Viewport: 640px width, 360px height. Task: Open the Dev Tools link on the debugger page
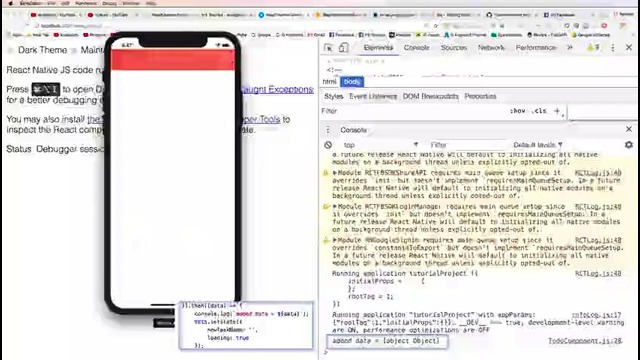pyautogui.click(x=261, y=119)
